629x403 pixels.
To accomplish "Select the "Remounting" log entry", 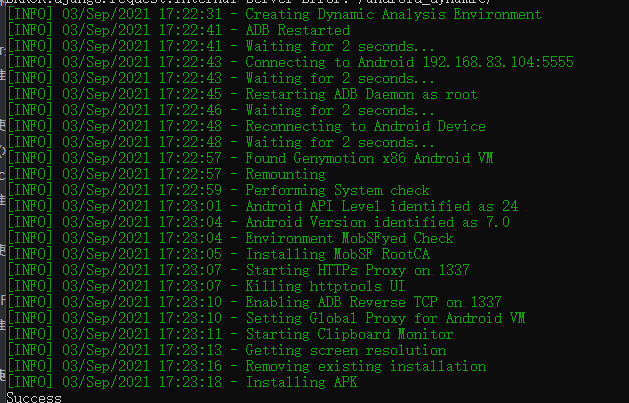I will pyautogui.click(x=285, y=175).
